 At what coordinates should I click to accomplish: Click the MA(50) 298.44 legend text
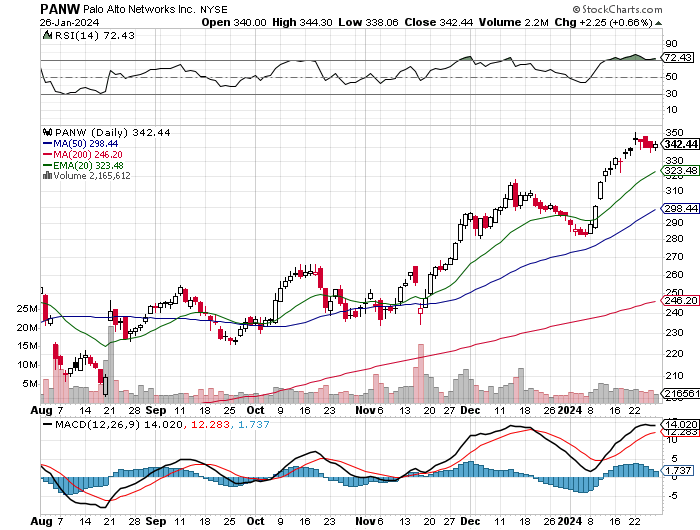point(85,144)
